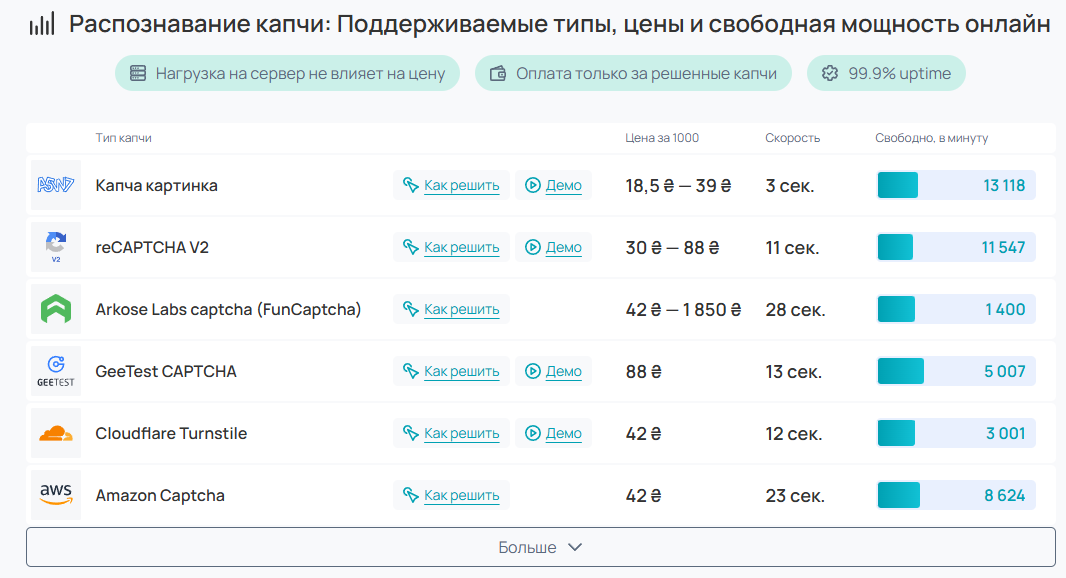1066x578 pixels.
Task: Click the AWS Amazon Captcha logo
Action: 56,495
